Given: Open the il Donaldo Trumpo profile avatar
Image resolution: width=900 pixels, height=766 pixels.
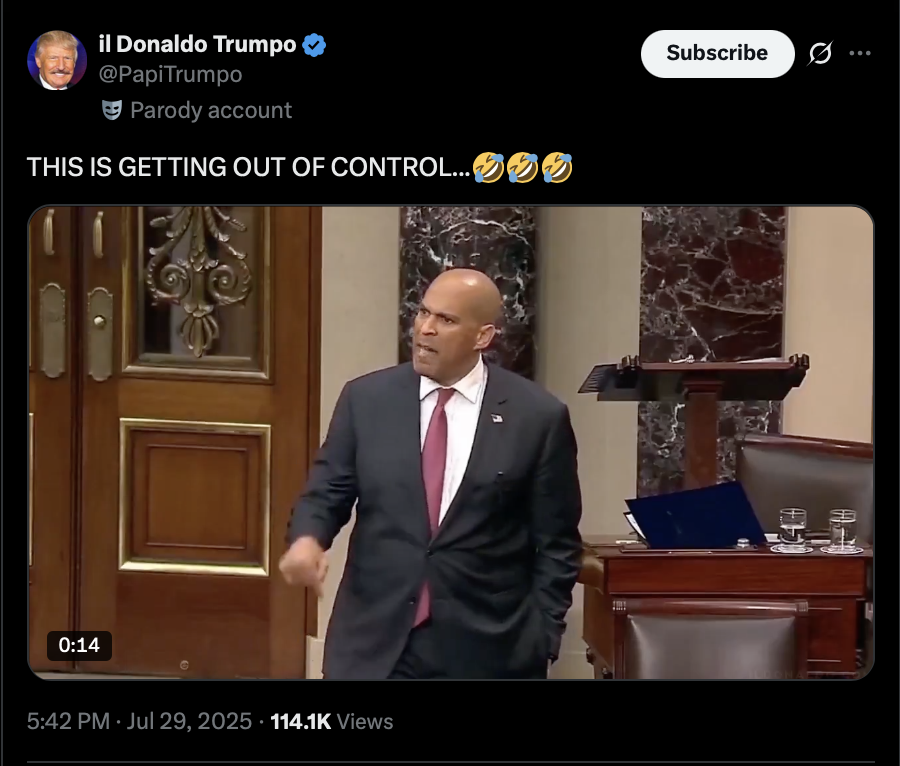Looking at the screenshot, I should click(57, 60).
